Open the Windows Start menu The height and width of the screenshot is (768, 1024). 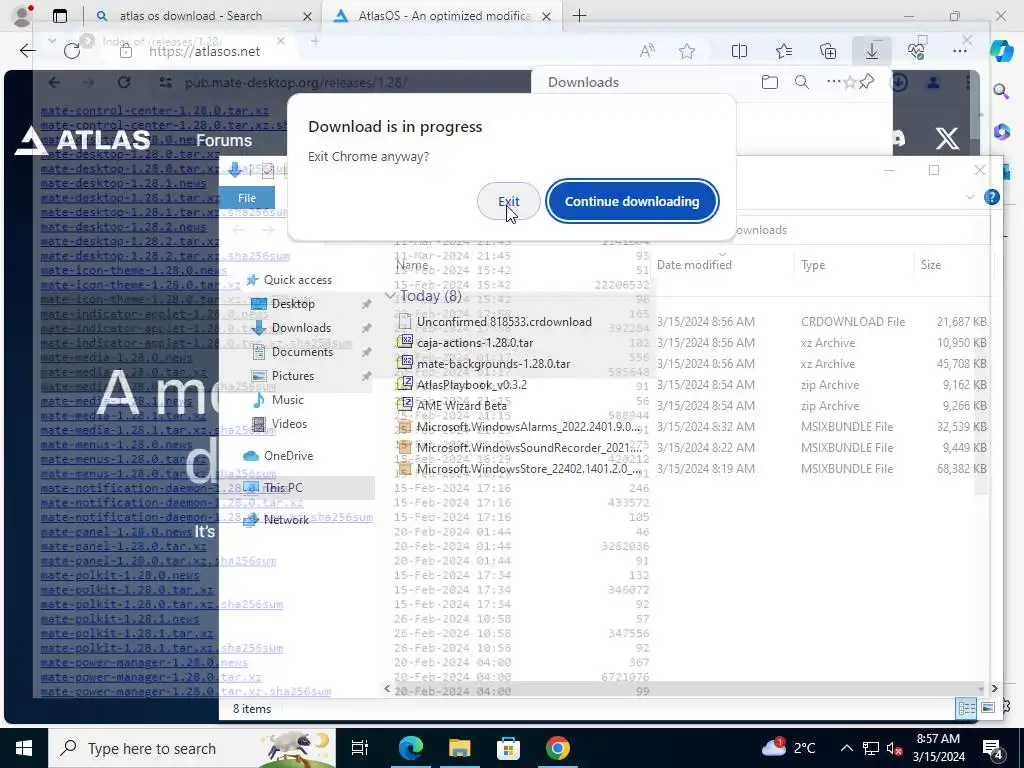[24, 748]
